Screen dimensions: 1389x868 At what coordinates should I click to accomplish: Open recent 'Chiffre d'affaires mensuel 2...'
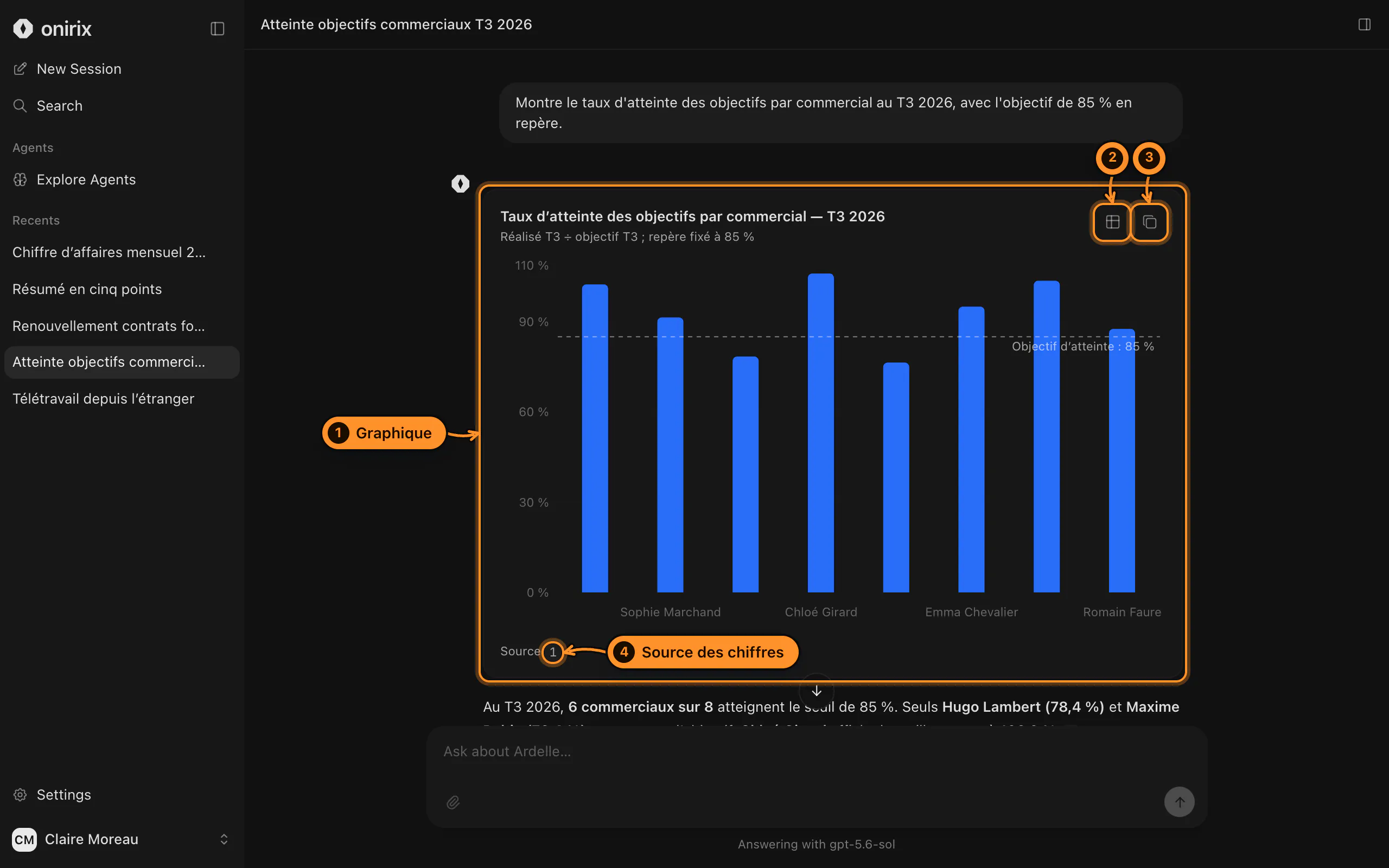[x=122, y=252]
